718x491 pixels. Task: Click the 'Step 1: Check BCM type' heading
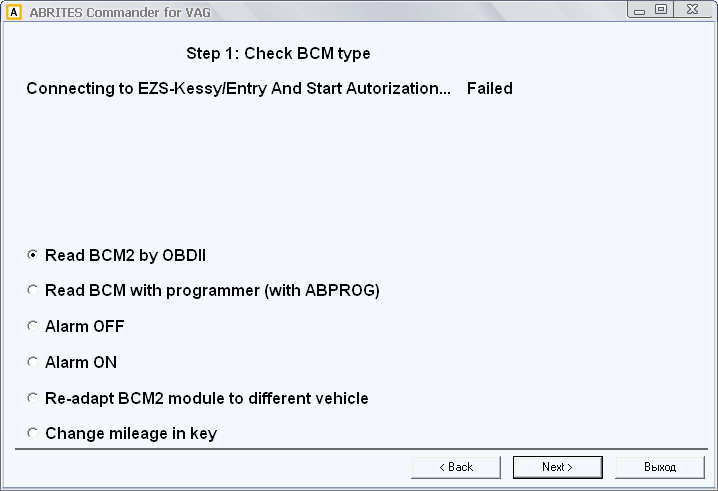(x=278, y=53)
